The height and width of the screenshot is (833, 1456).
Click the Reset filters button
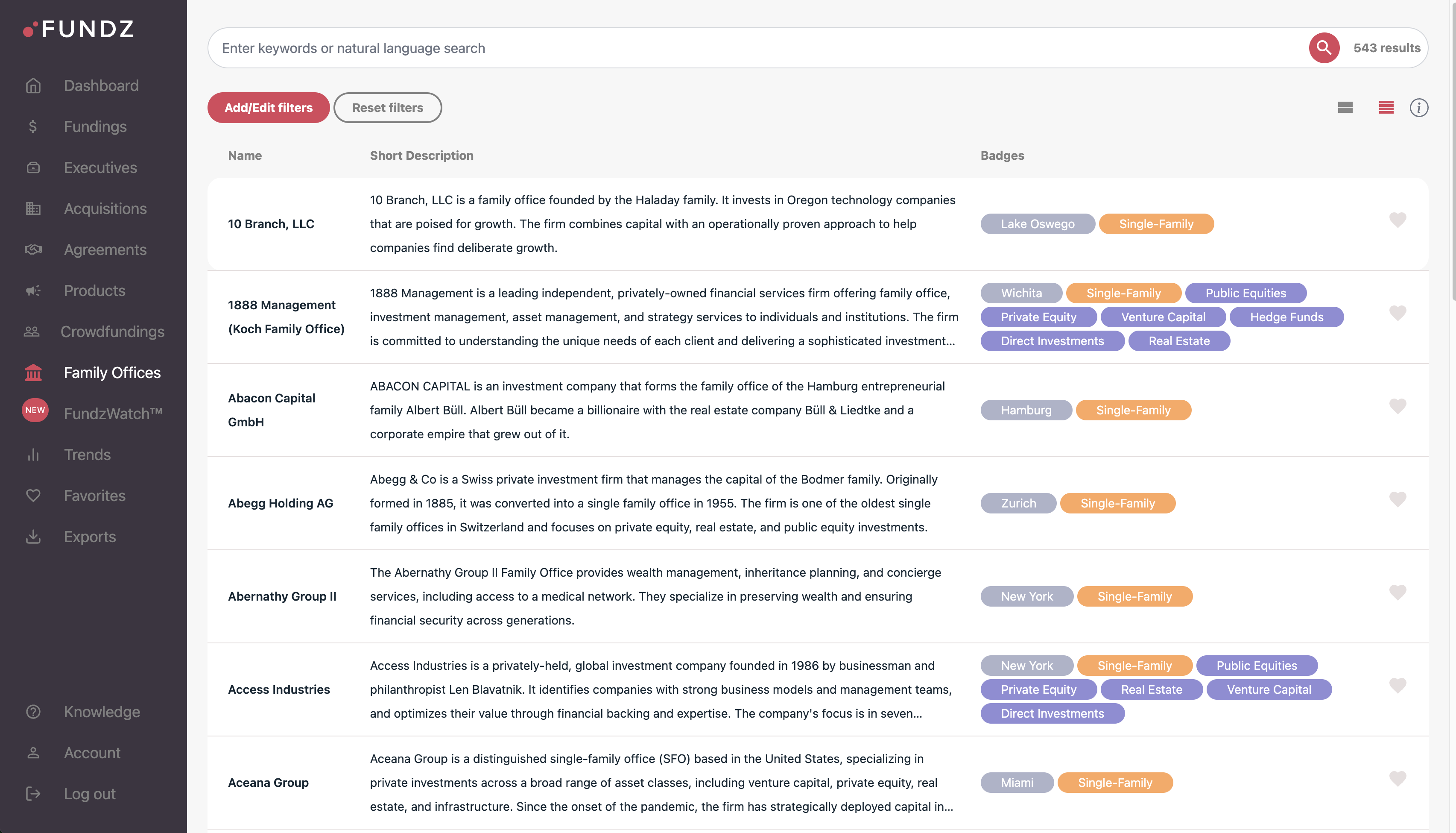pyautogui.click(x=388, y=108)
